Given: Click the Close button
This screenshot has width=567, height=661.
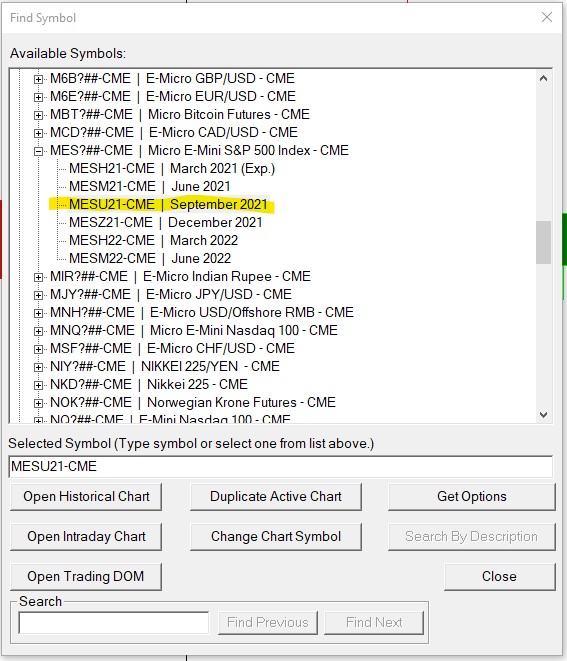Looking at the screenshot, I should (500, 577).
